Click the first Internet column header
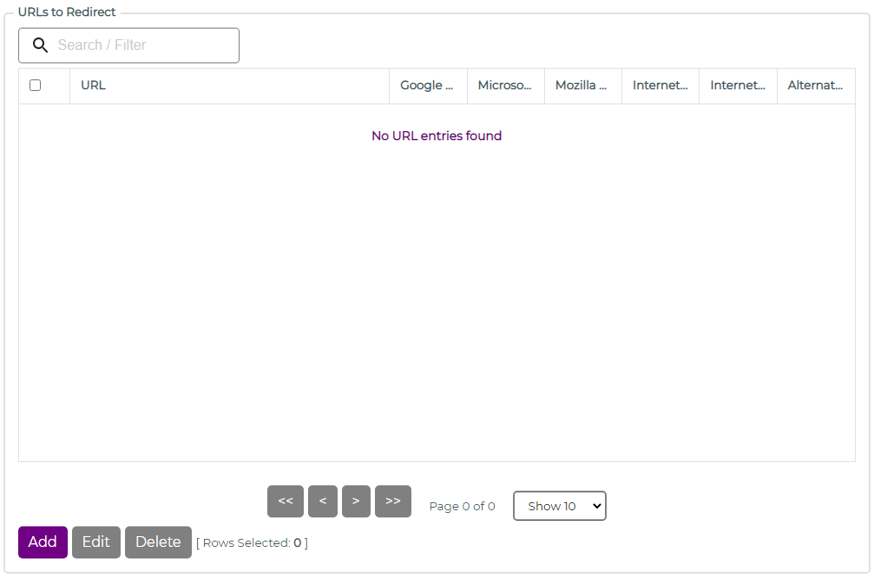The image size is (874, 579). [659, 85]
